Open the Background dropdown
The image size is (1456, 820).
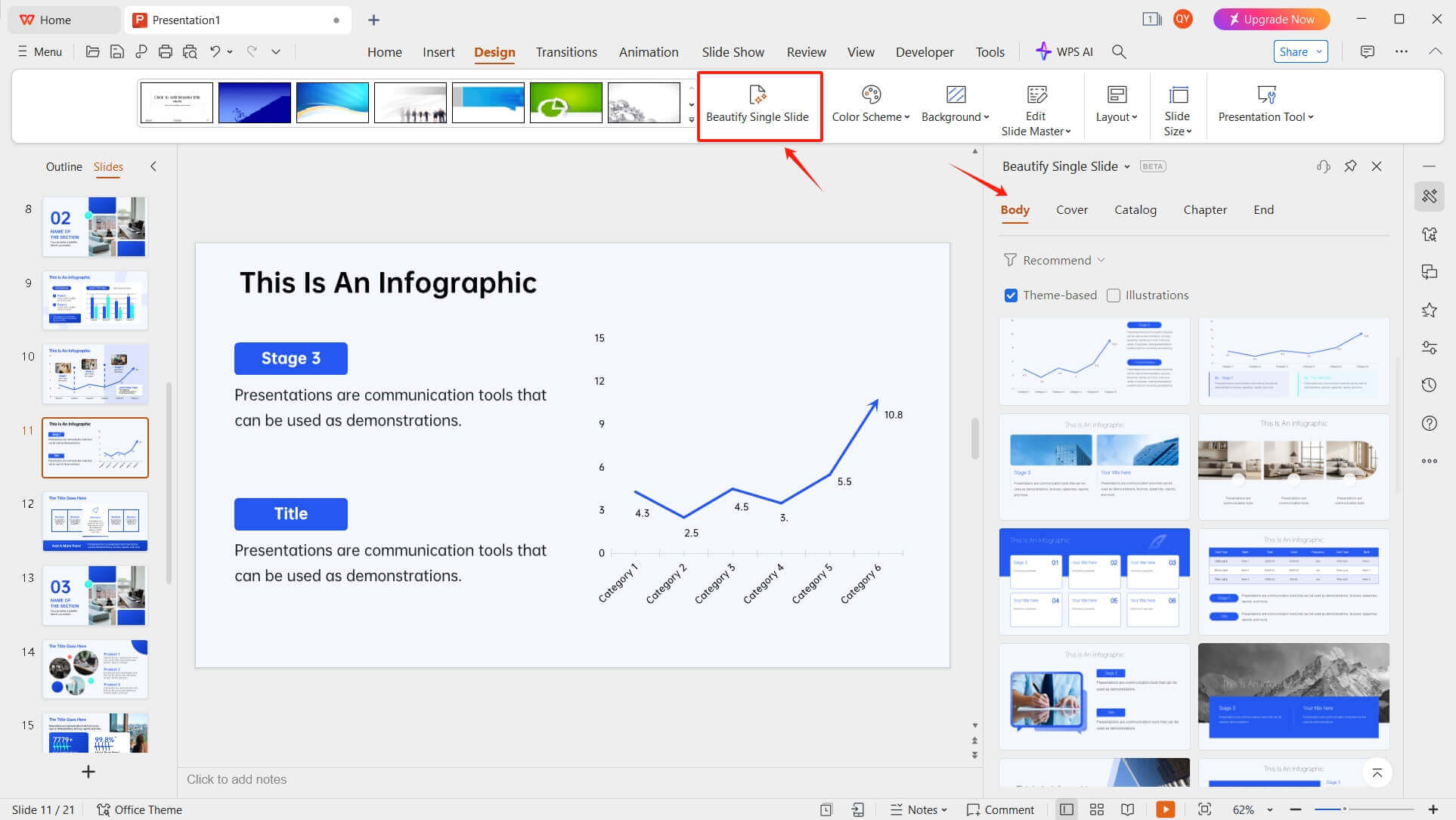coord(956,116)
